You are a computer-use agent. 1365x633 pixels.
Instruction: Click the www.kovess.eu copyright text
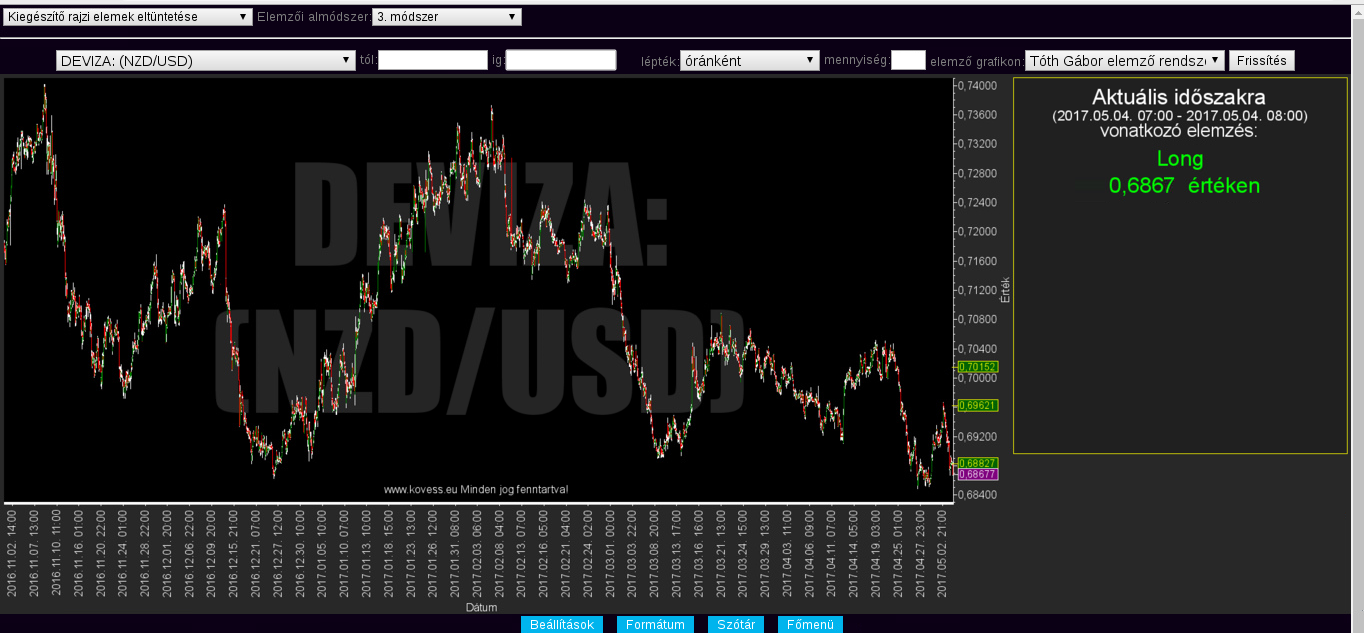pos(476,490)
